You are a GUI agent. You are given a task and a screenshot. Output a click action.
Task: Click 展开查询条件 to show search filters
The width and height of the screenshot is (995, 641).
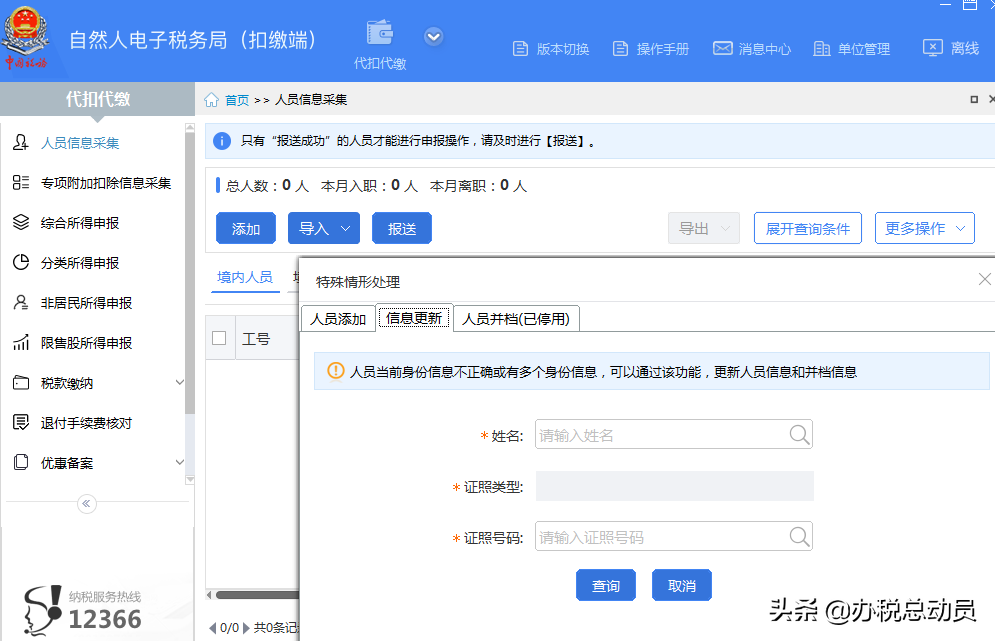click(807, 228)
